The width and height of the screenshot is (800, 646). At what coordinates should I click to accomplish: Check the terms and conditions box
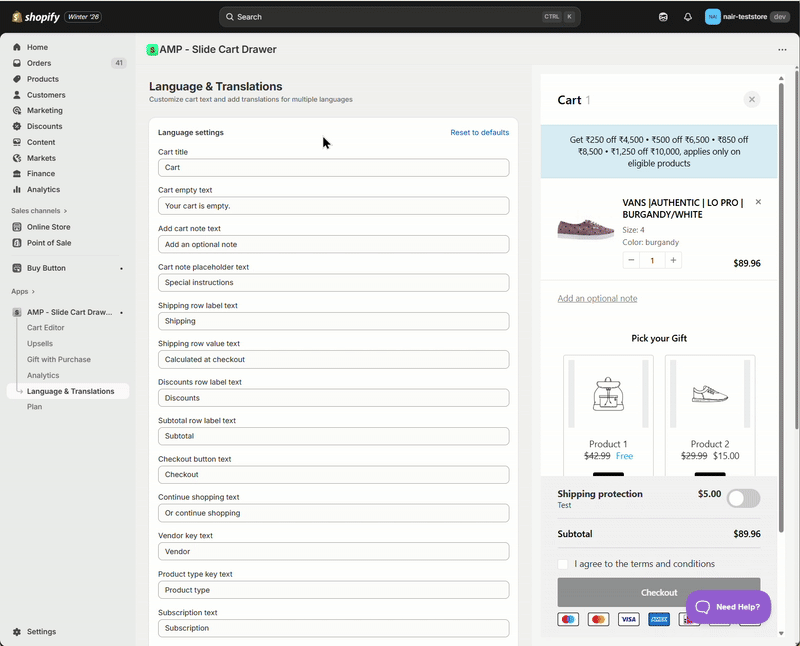click(x=563, y=564)
